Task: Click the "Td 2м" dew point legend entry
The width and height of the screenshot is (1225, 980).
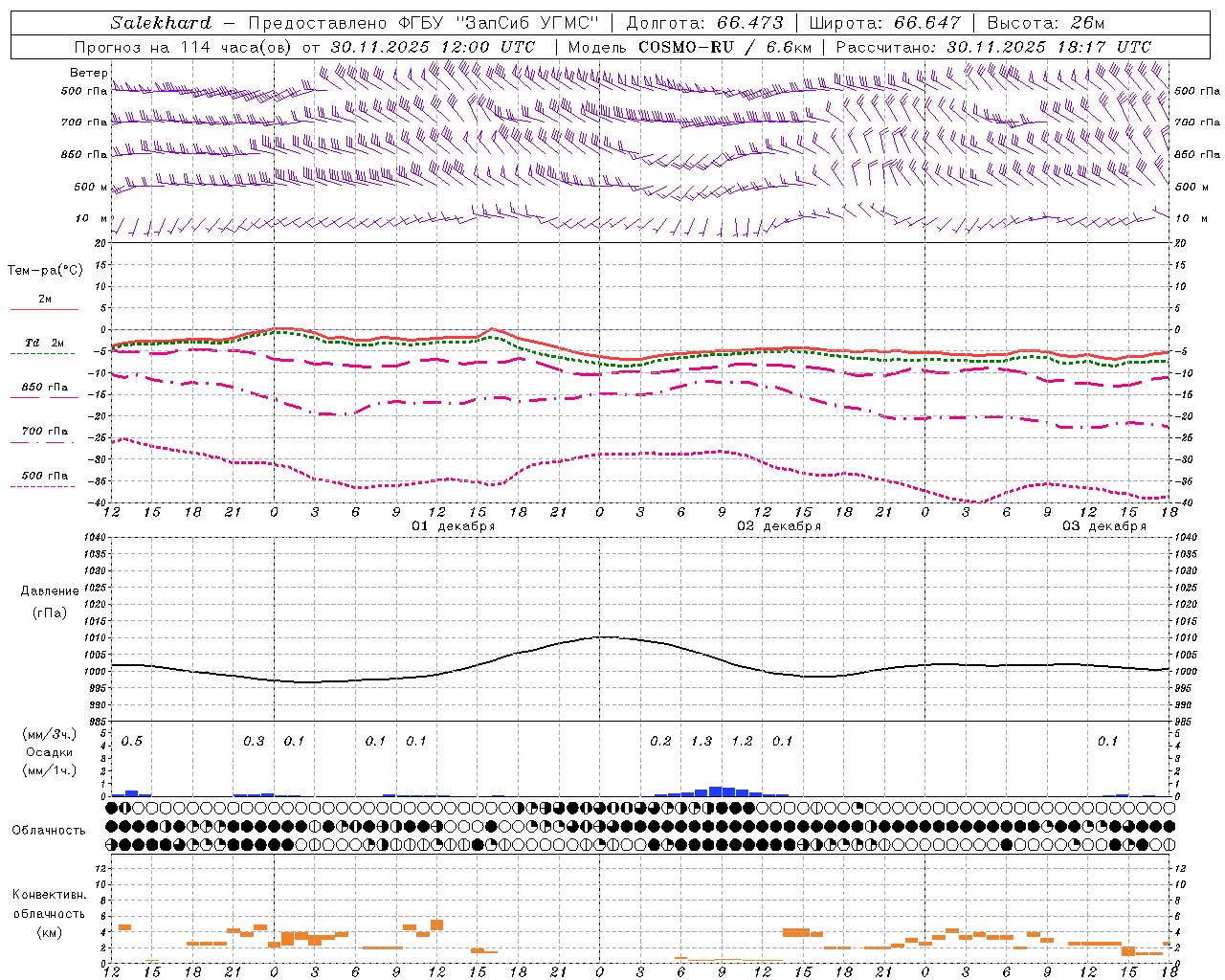Action: point(44,343)
